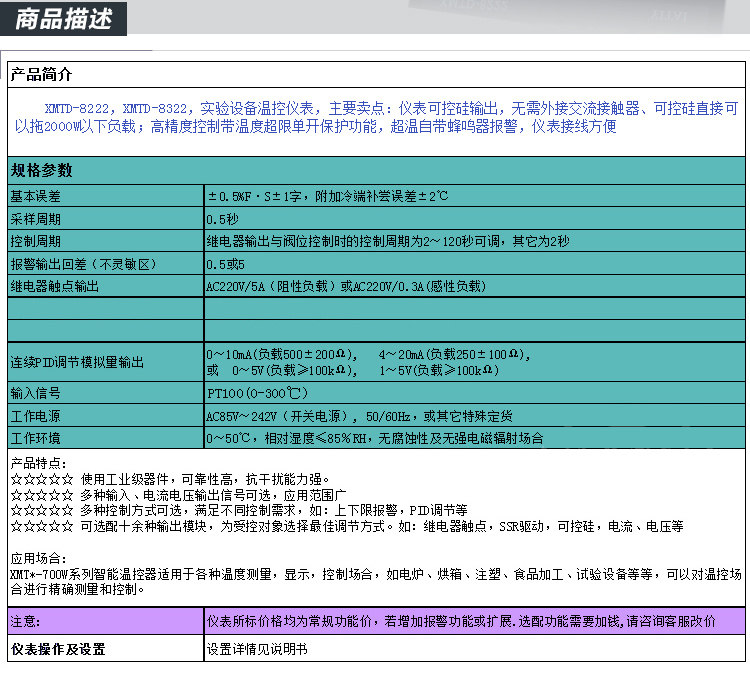This screenshot has height=673, width=750.
Task: Select the 0.5或5 value cell
Action: (x=474, y=264)
